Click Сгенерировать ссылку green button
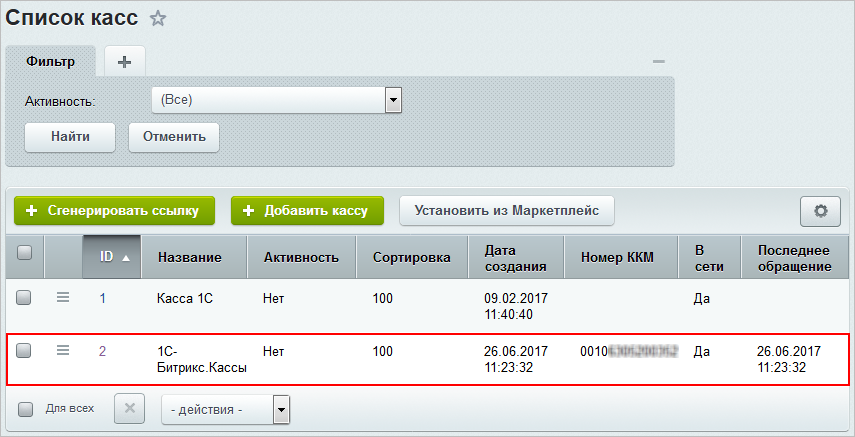855x437 pixels. pos(114,211)
